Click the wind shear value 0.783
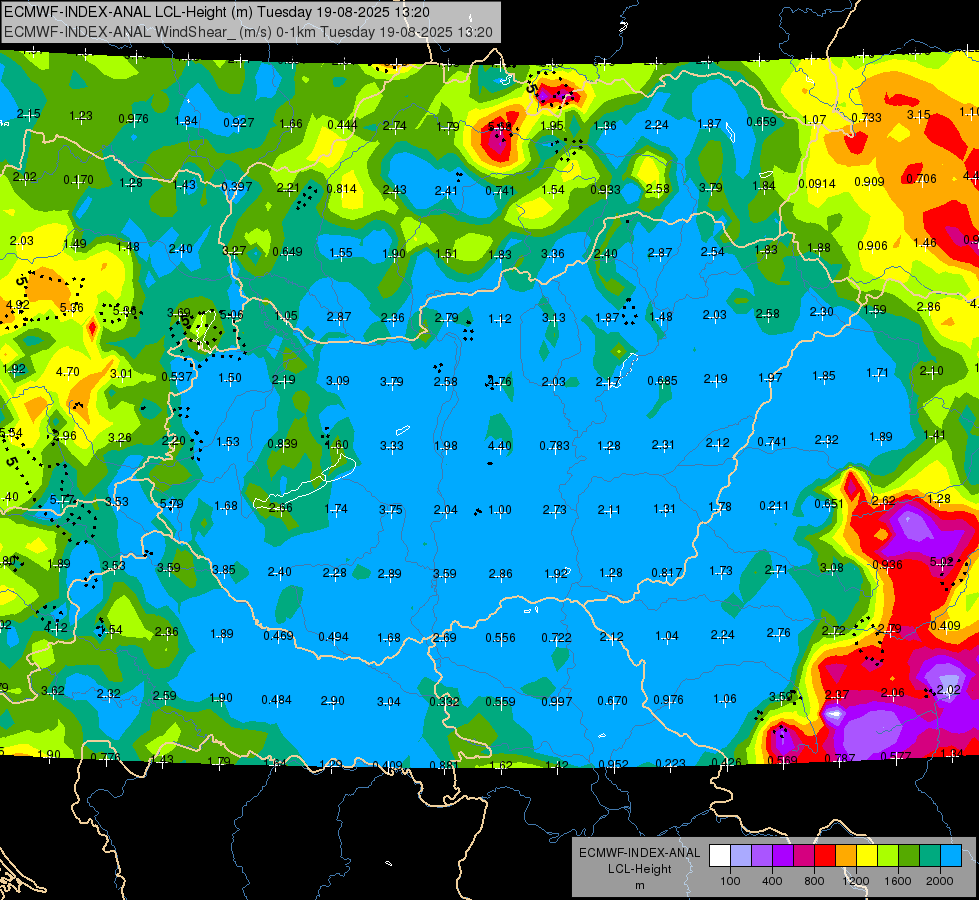 coord(554,445)
